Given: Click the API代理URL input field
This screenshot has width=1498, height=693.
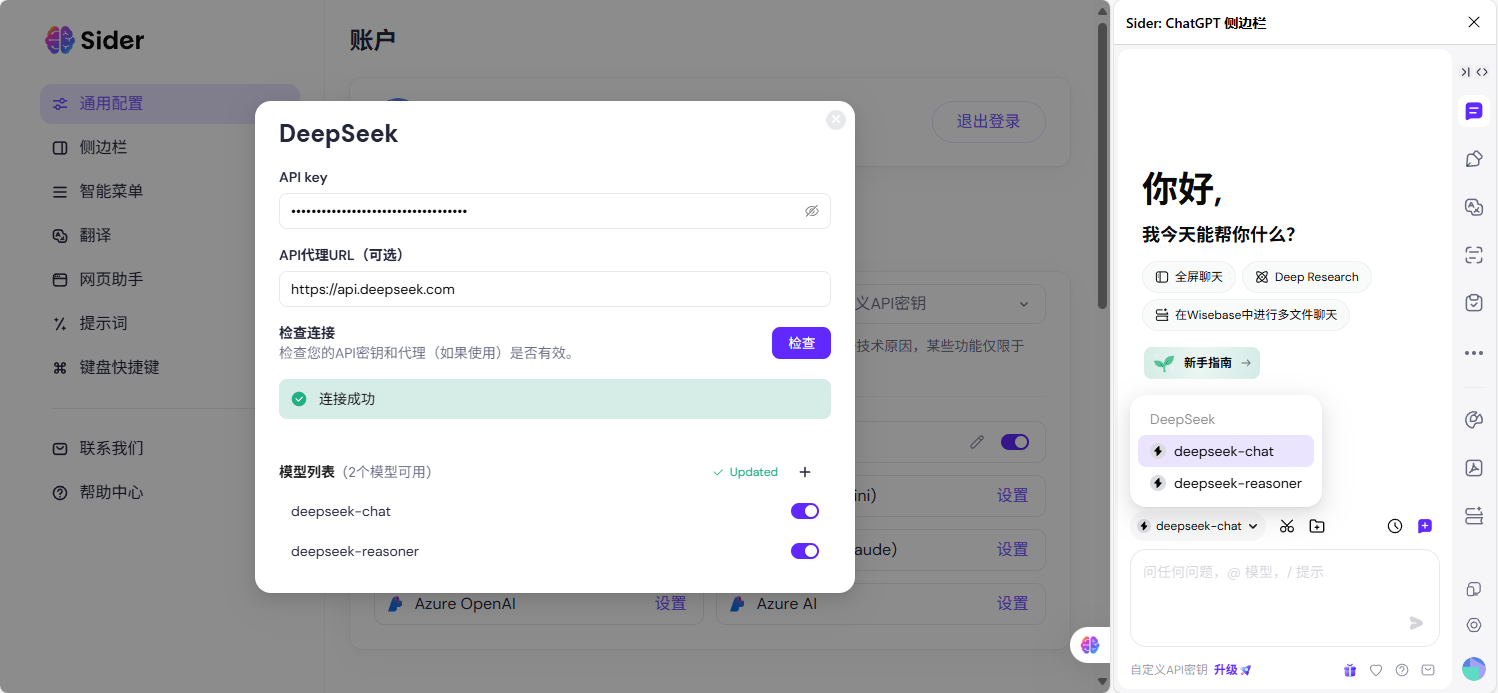Looking at the screenshot, I should (x=555, y=289).
